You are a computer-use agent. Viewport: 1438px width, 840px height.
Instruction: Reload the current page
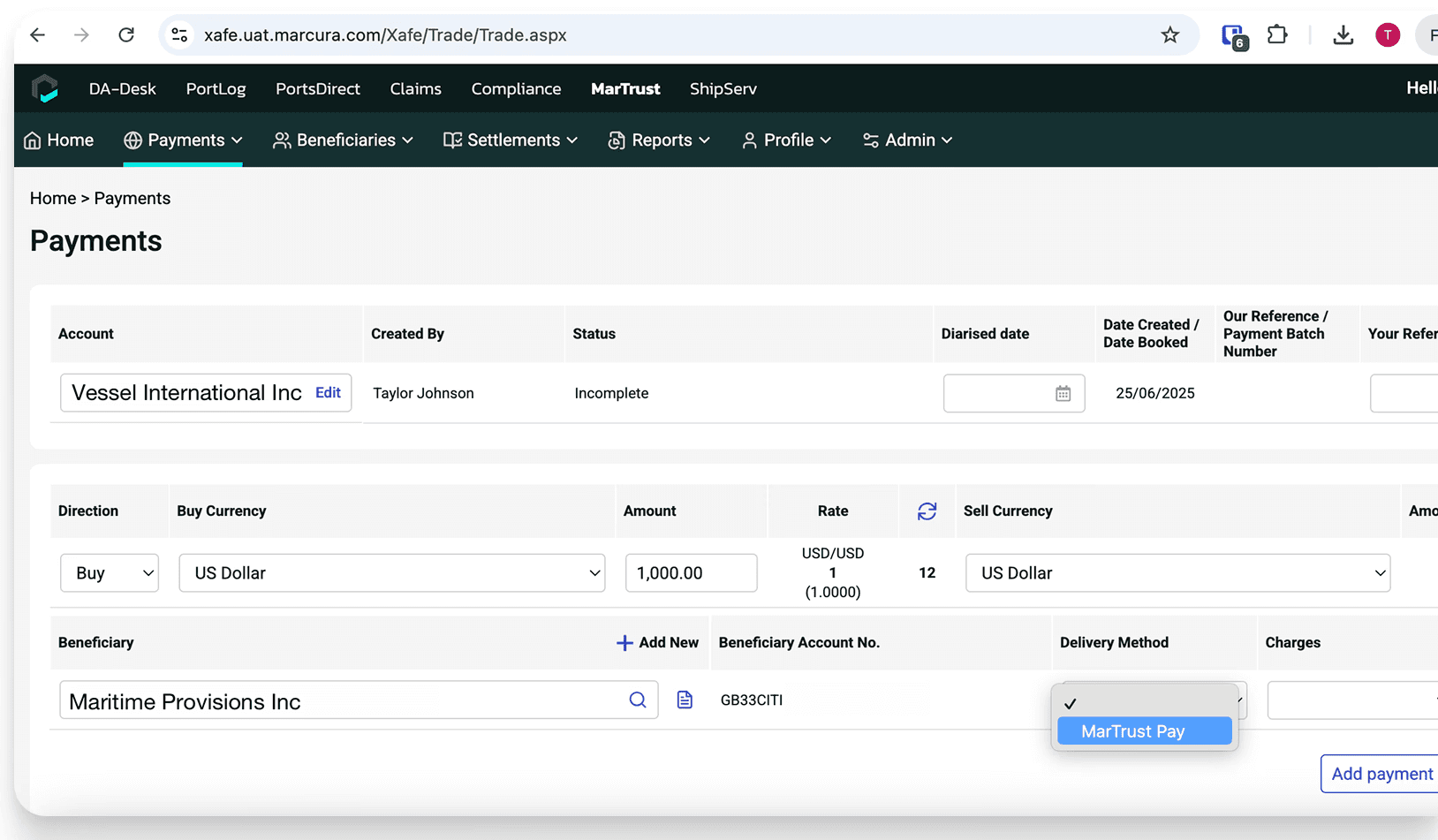coord(126,35)
